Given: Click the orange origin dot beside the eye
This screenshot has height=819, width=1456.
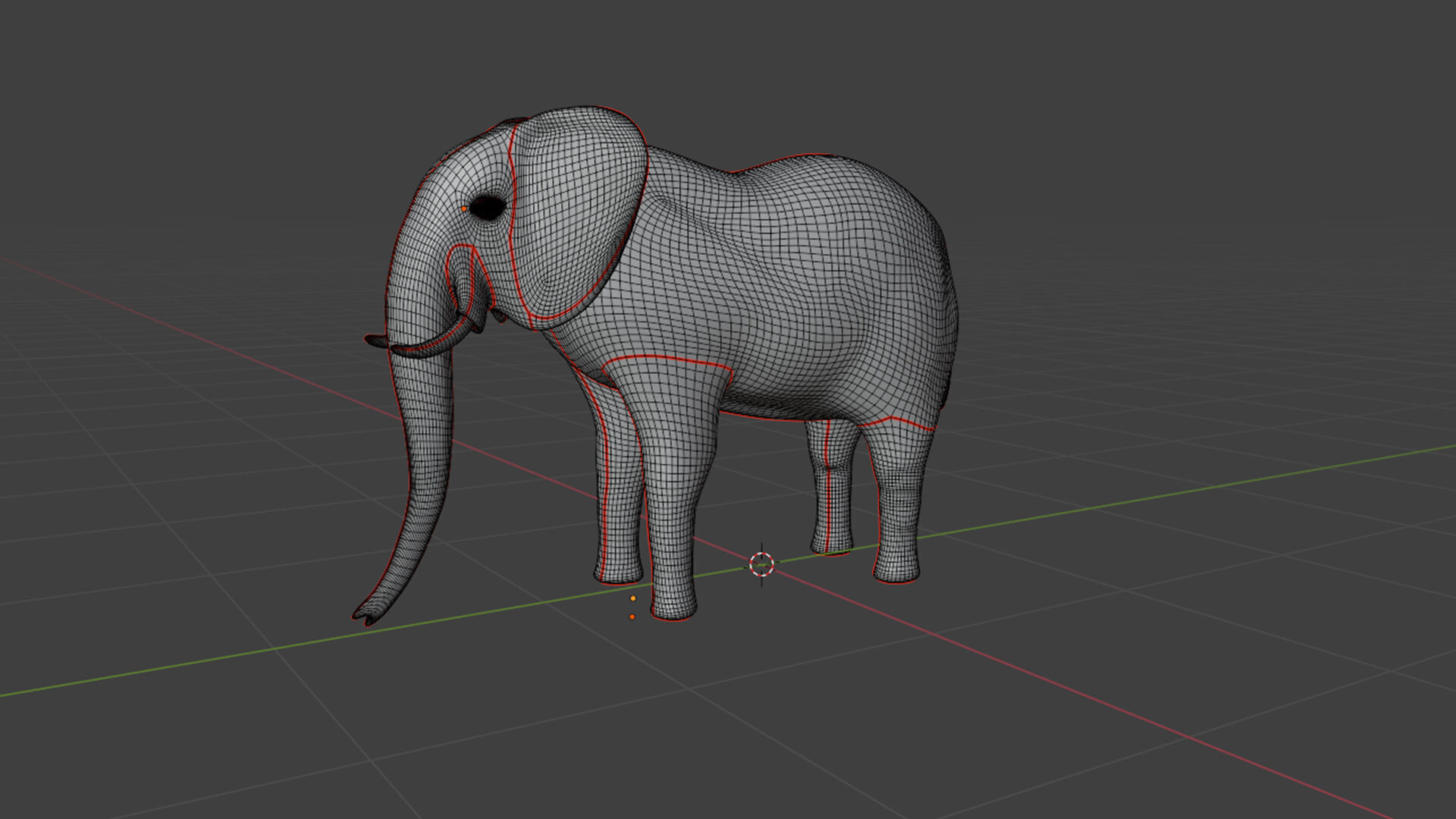Looking at the screenshot, I should (x=464, y=209).
